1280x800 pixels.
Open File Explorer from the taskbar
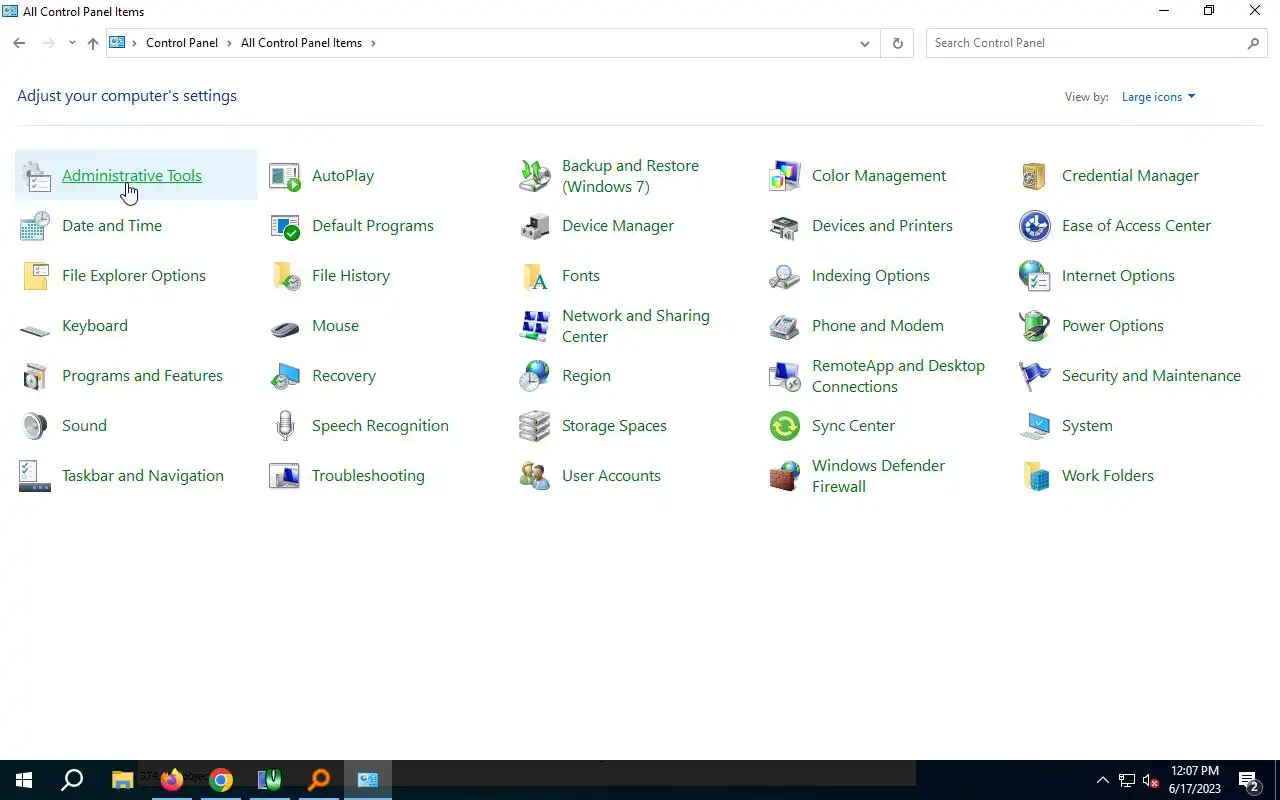pyautogui.click(x=122, y=780)
